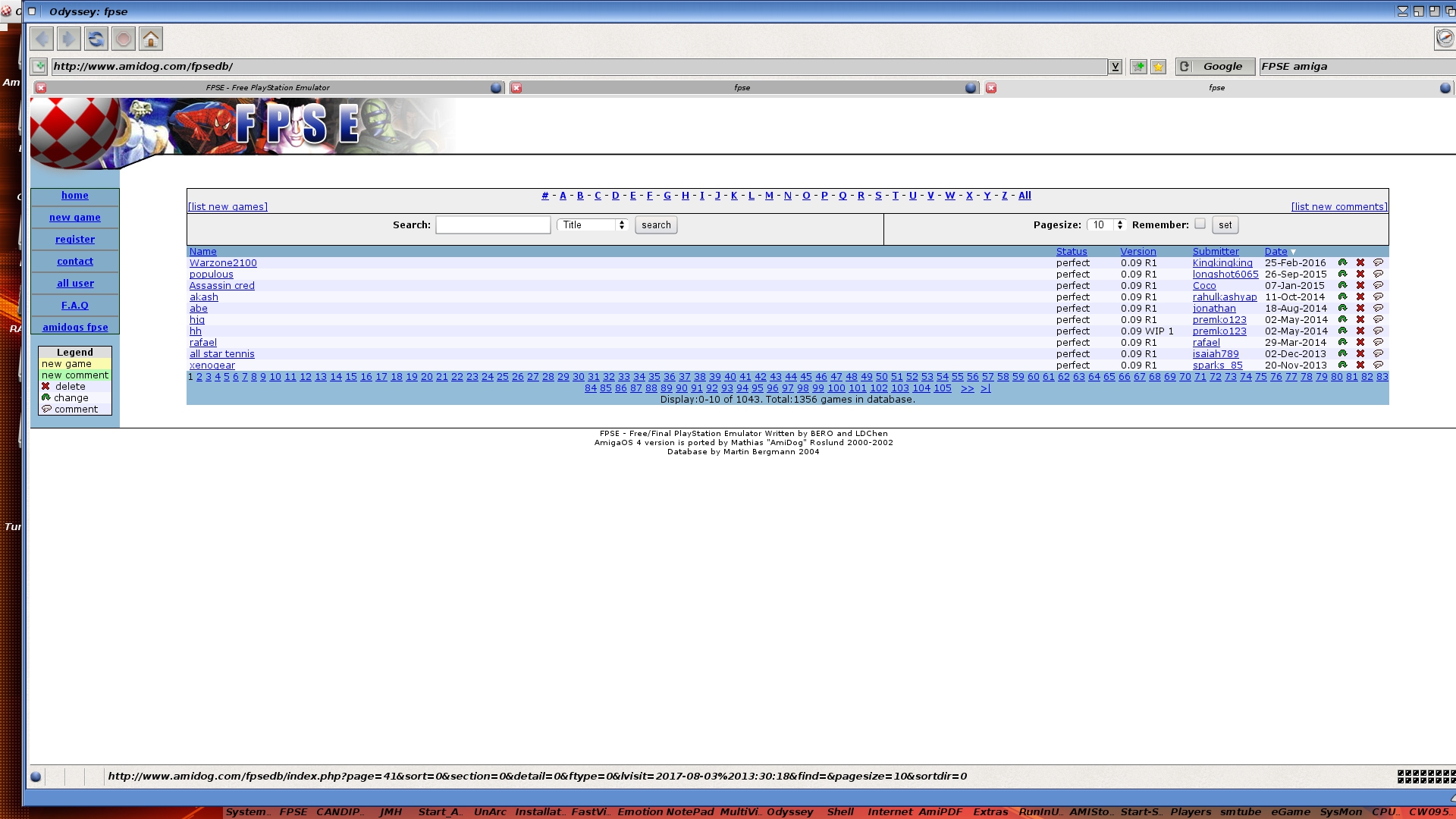Click the Search text input field
The width and height of the screenshot is (1456, 819).
click(x=493, y=225)
